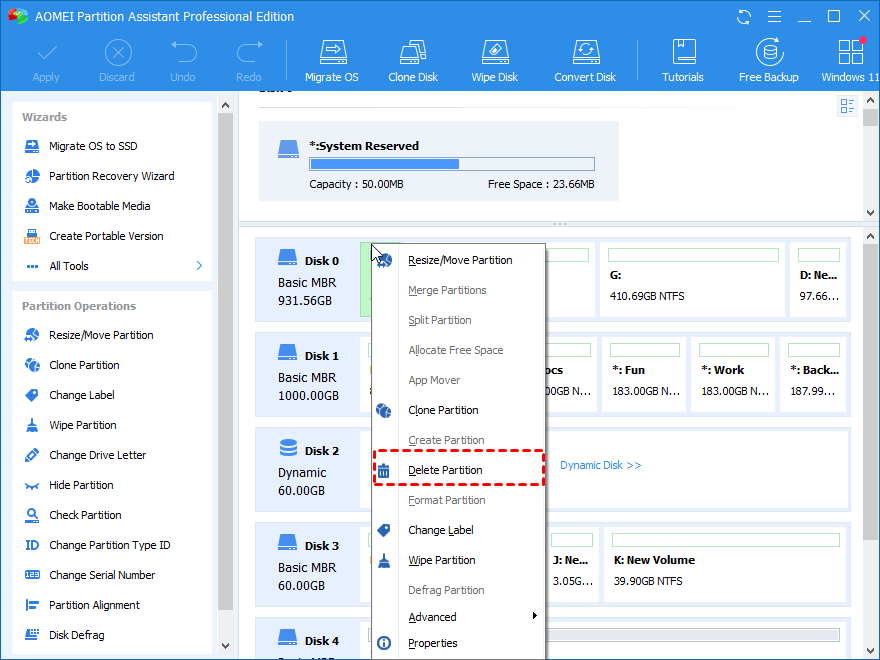Expand the All Tools arrow

(199, 266)
